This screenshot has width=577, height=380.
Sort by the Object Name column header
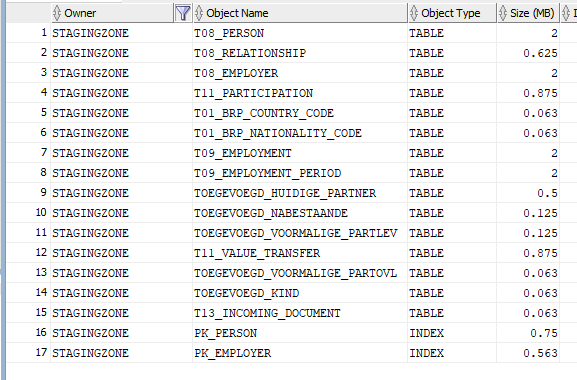(x=300, y=13)
